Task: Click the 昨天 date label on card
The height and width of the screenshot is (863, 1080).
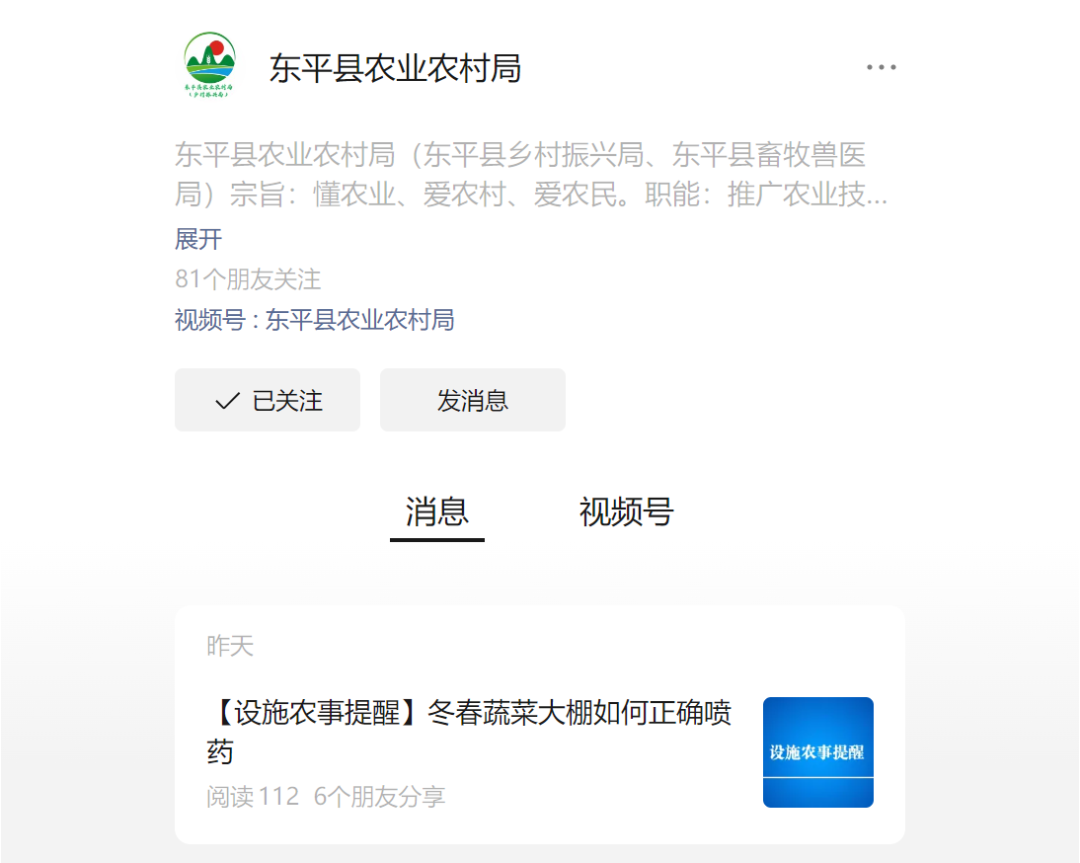Action: (230, 646)
